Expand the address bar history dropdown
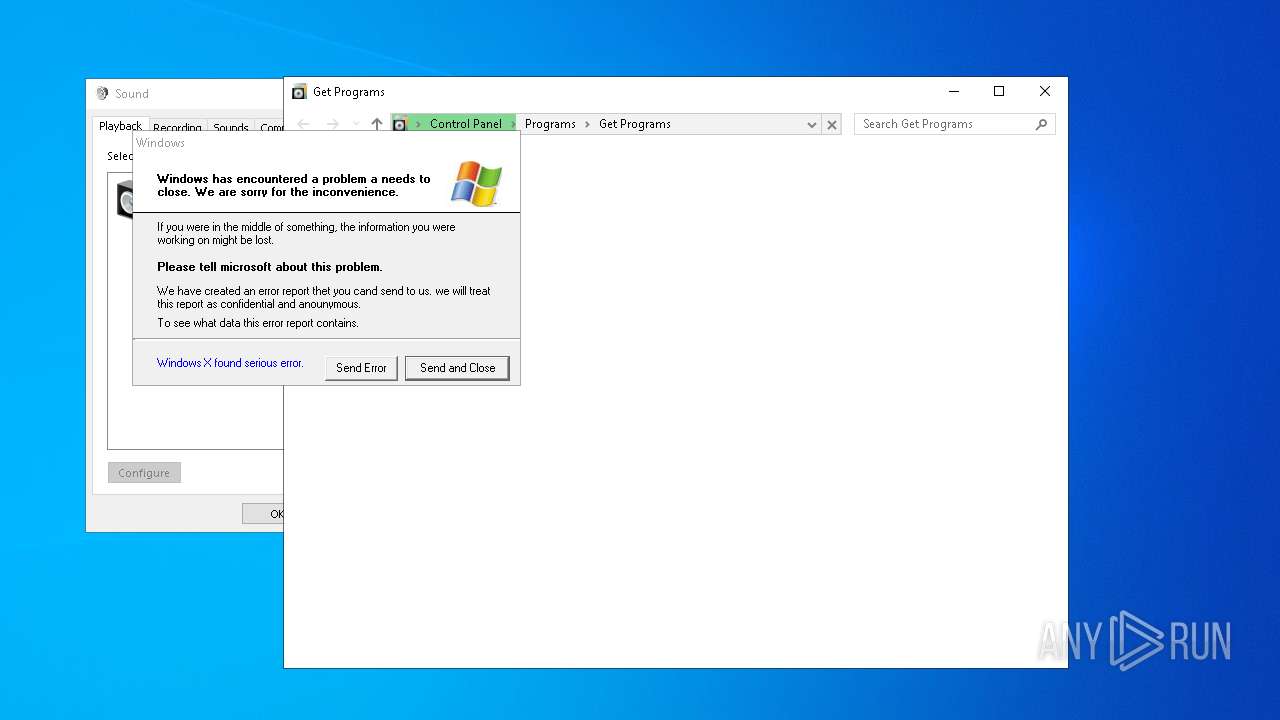 [x=812, y=125]
